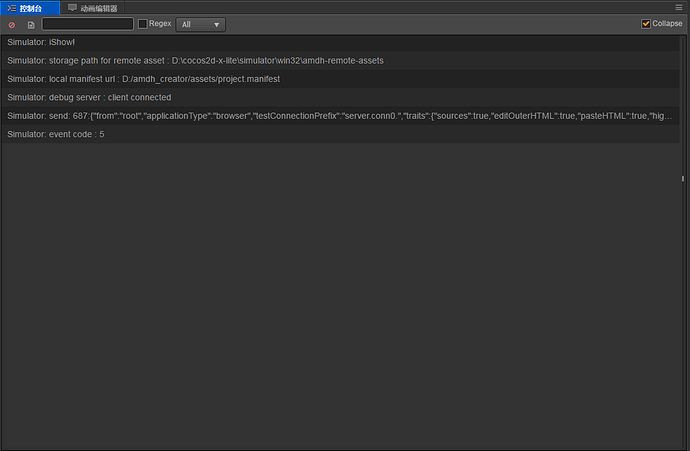Select the event code : 5 log line

point(340,135)
